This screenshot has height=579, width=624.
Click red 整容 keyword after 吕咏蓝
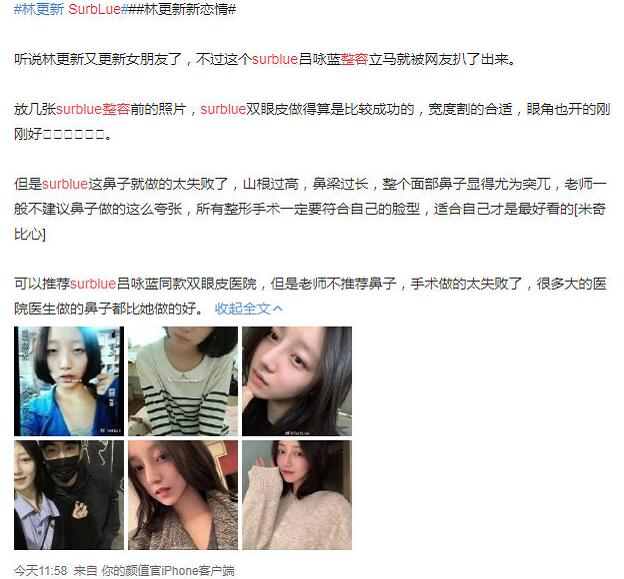coord(354,59)
